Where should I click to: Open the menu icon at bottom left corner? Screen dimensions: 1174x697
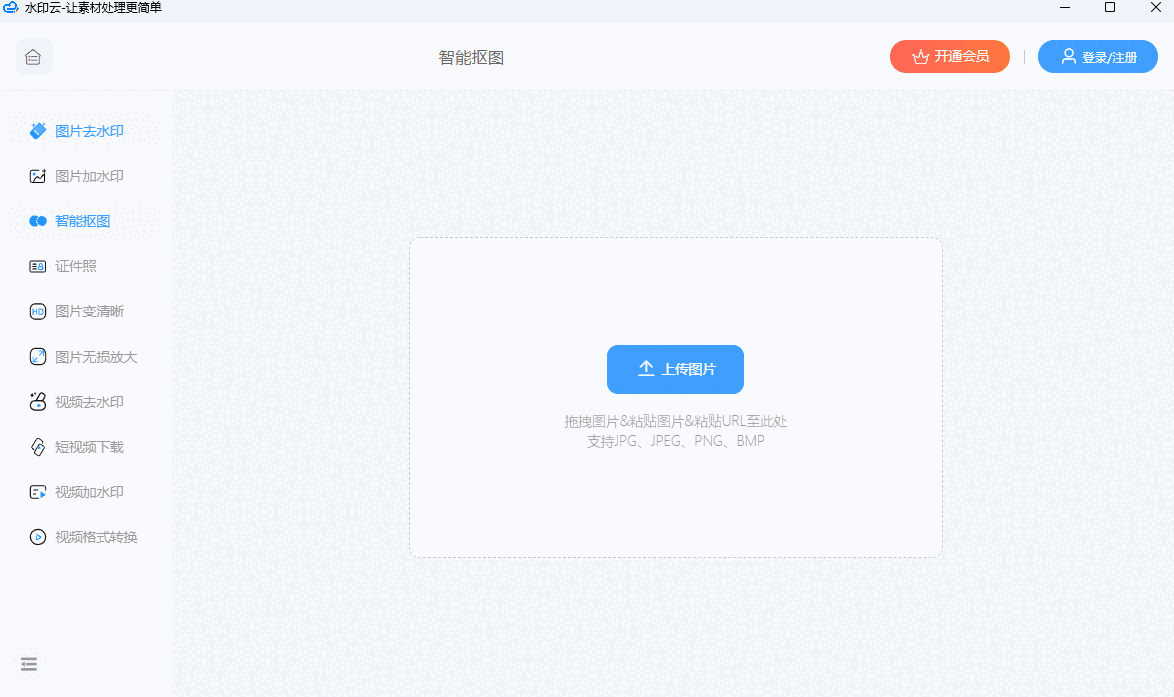29,663
